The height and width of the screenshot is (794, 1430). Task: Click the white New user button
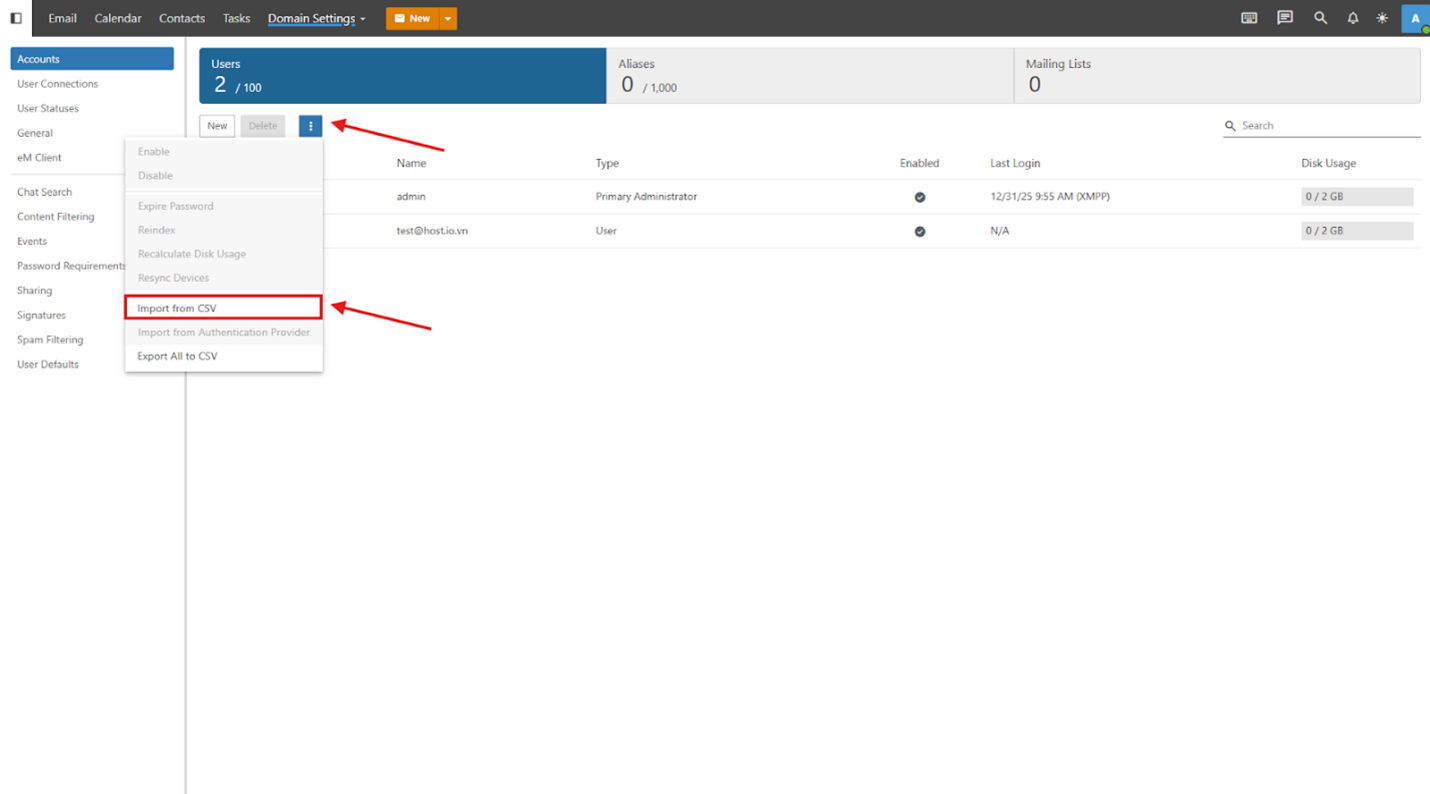[217, 126]
